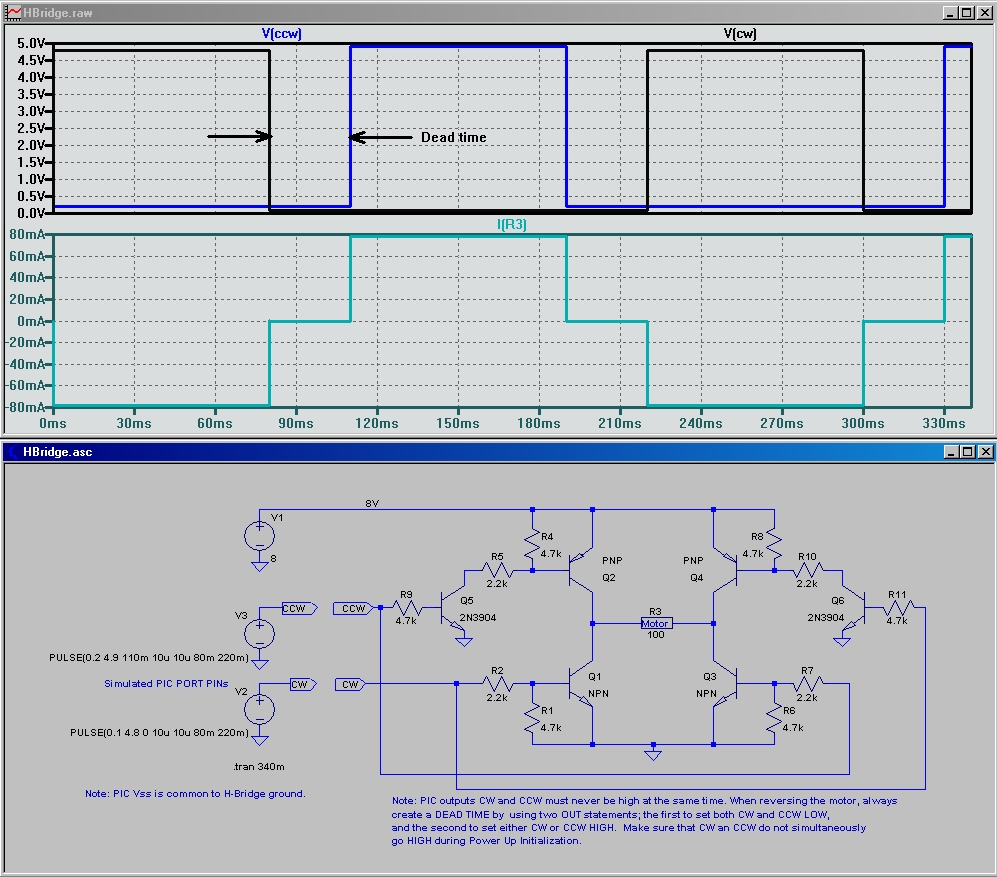Select resistor R5 symbol

[497, 570]
